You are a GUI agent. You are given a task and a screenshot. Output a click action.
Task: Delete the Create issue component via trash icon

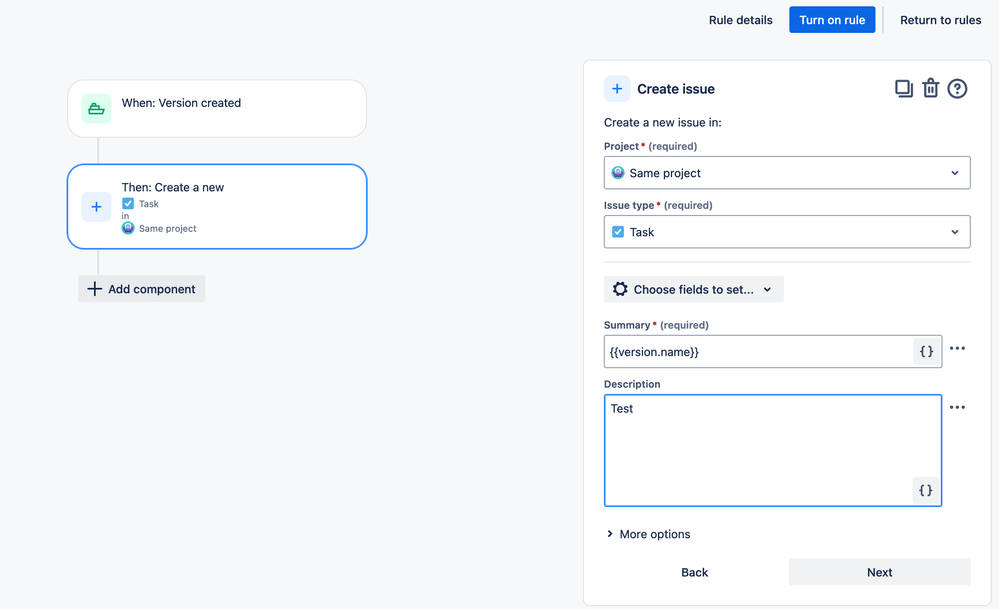[931, 88]
